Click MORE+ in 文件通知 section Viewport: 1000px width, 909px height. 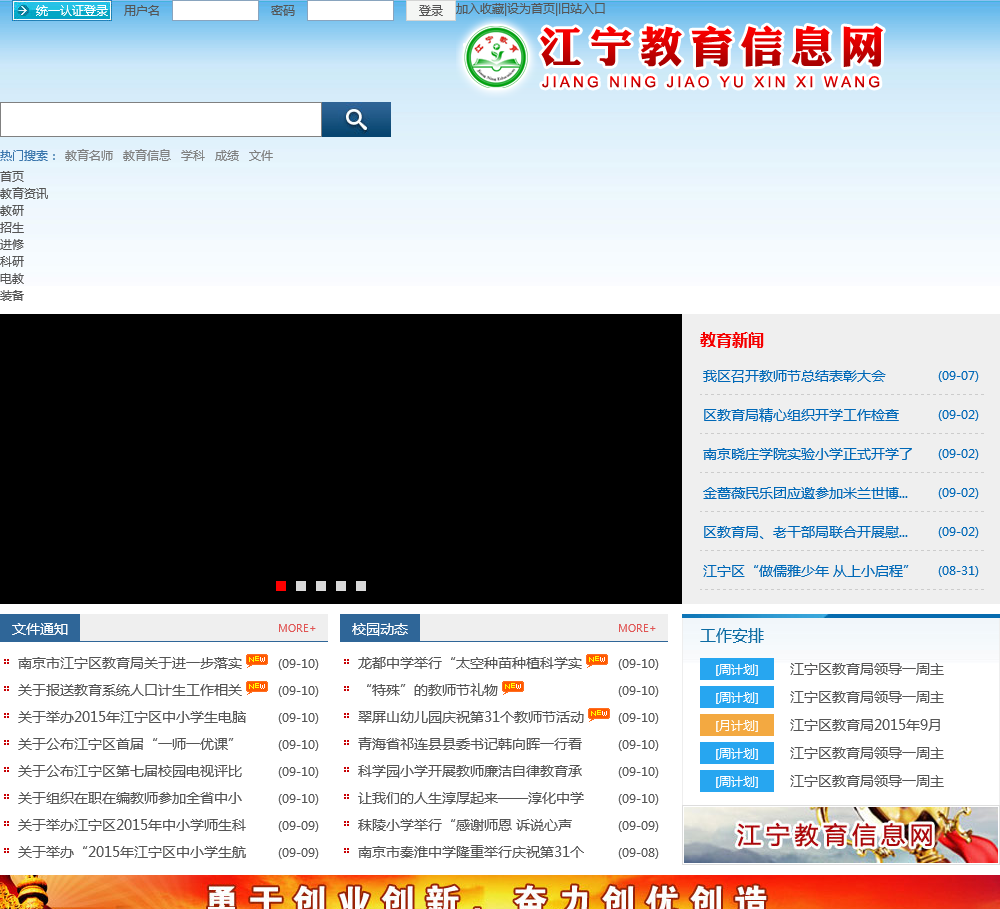(297, 628)
